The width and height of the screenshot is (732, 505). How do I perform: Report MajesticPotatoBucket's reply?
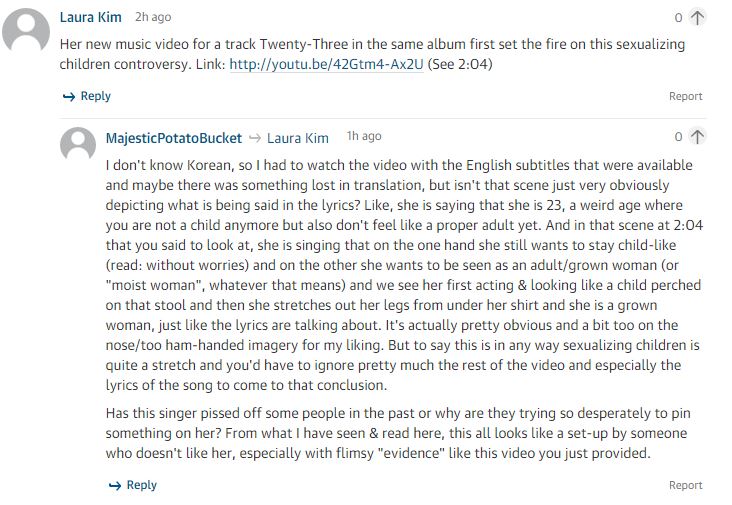tap(686, 485)
